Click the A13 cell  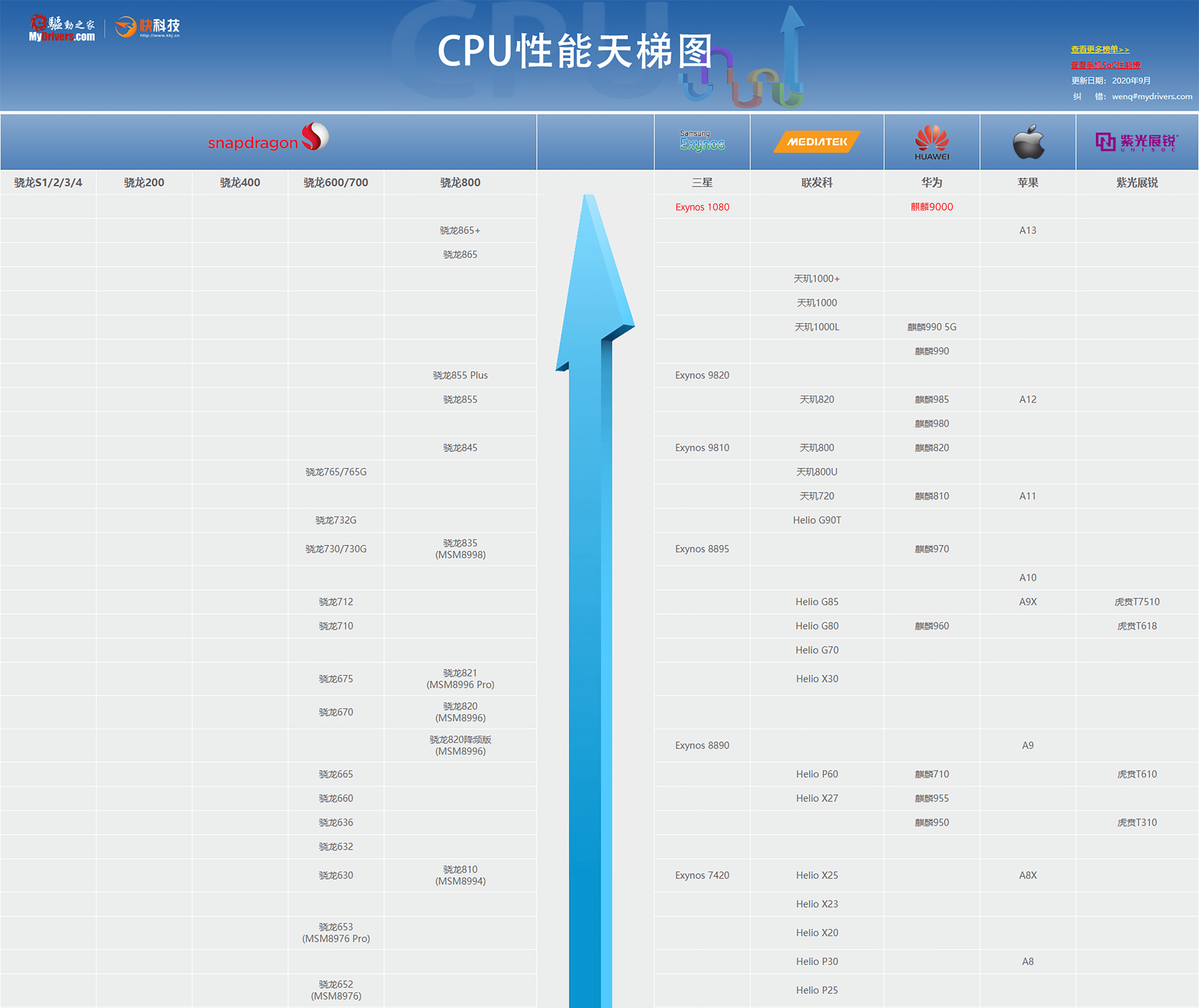click(x=1028, y=230)
